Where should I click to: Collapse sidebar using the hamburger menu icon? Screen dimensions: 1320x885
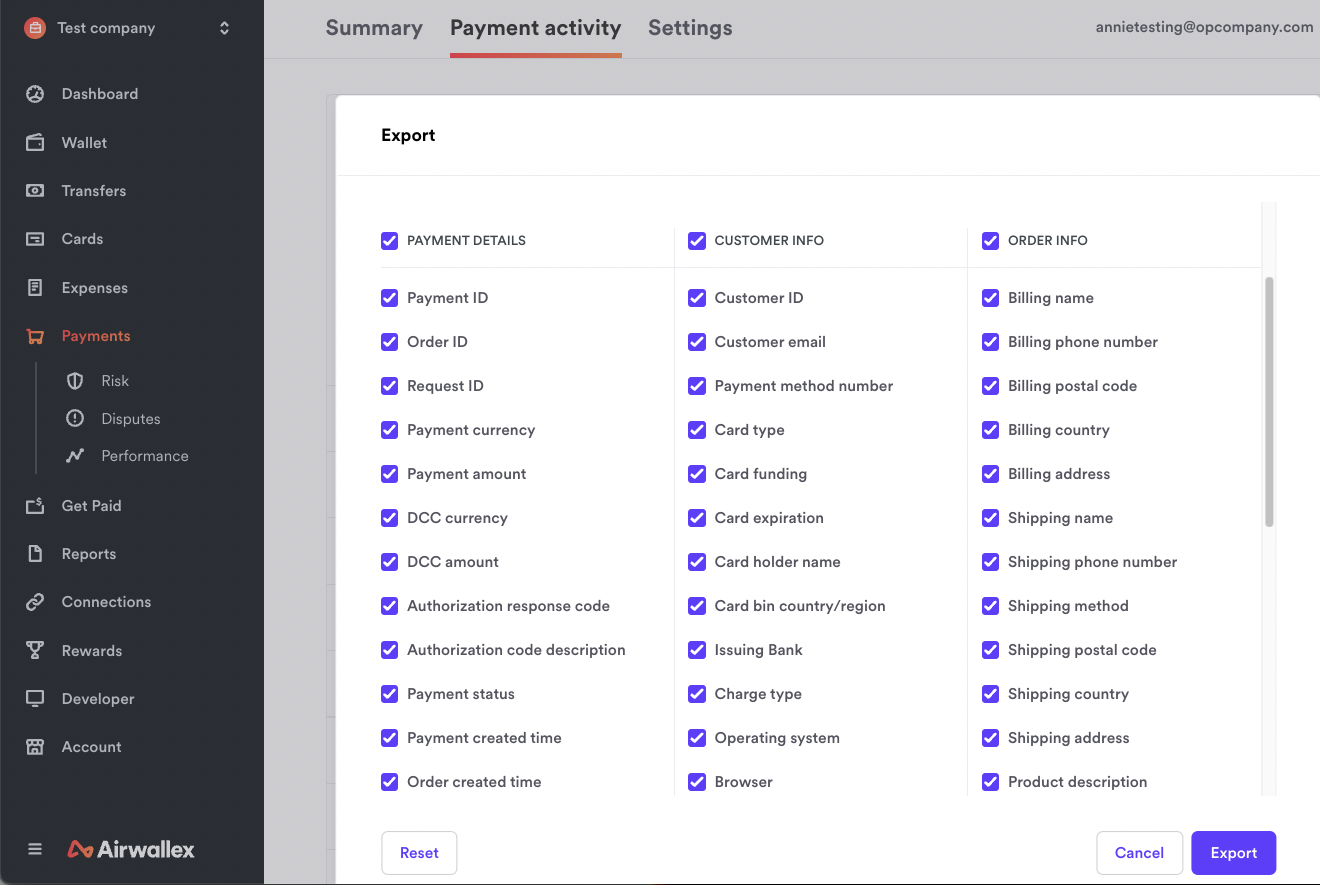coord(35,850)
